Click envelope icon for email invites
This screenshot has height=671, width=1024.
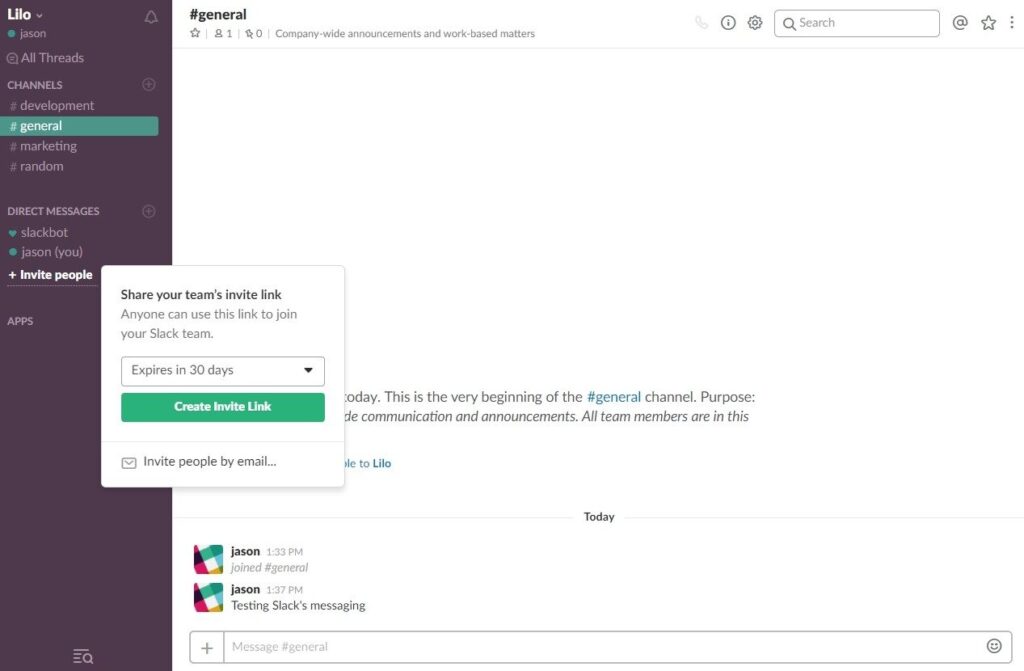129,463
